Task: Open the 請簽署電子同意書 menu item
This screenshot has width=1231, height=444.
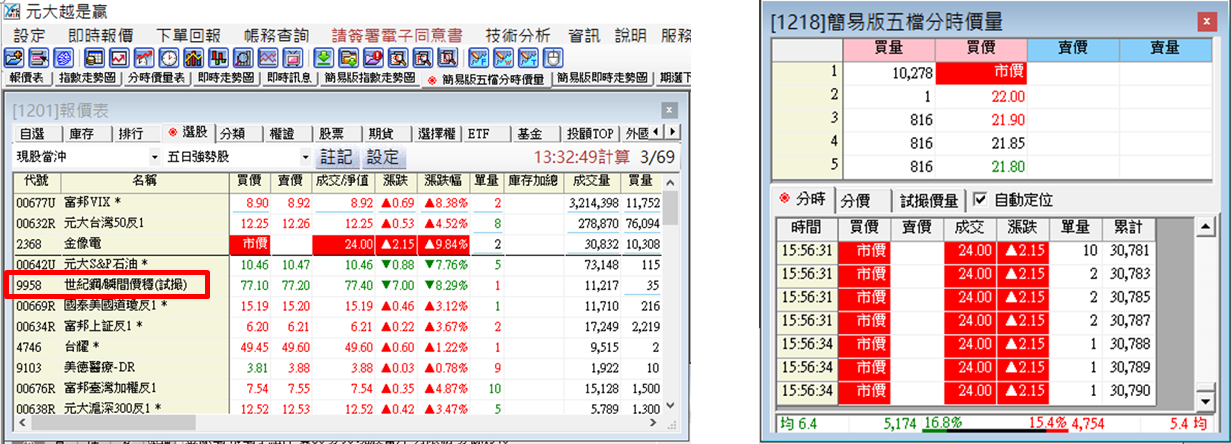Action: click(395, 35)
